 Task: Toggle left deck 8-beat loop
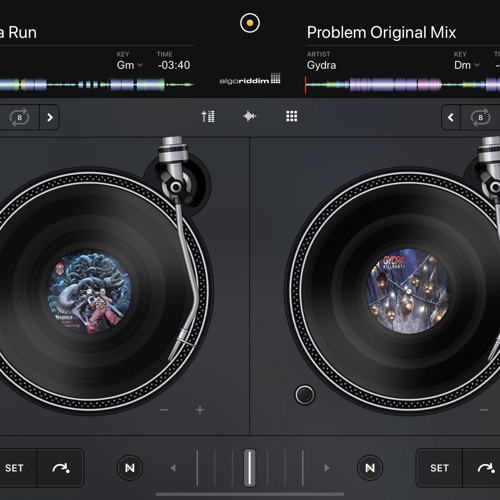click(19, 117)
